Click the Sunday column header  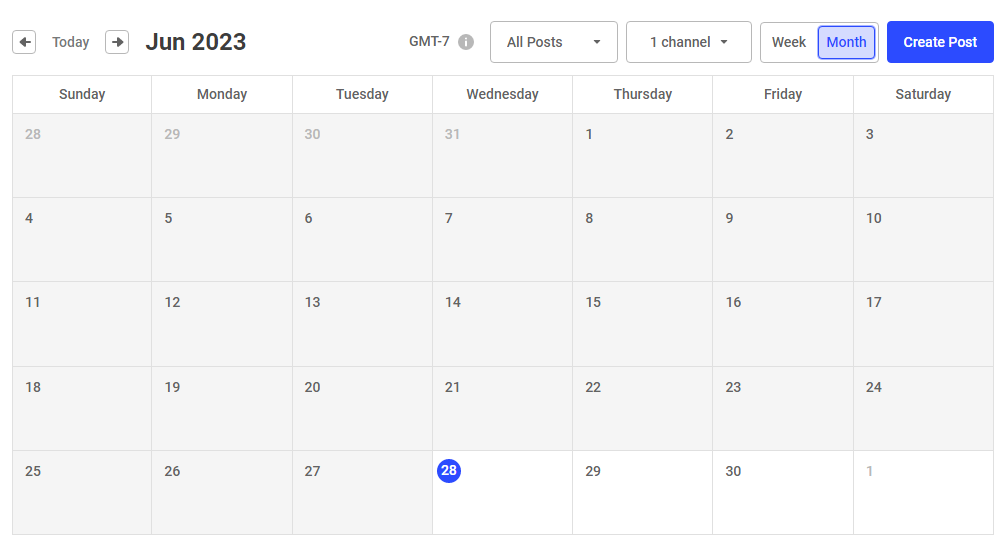[x=82, y=94]
